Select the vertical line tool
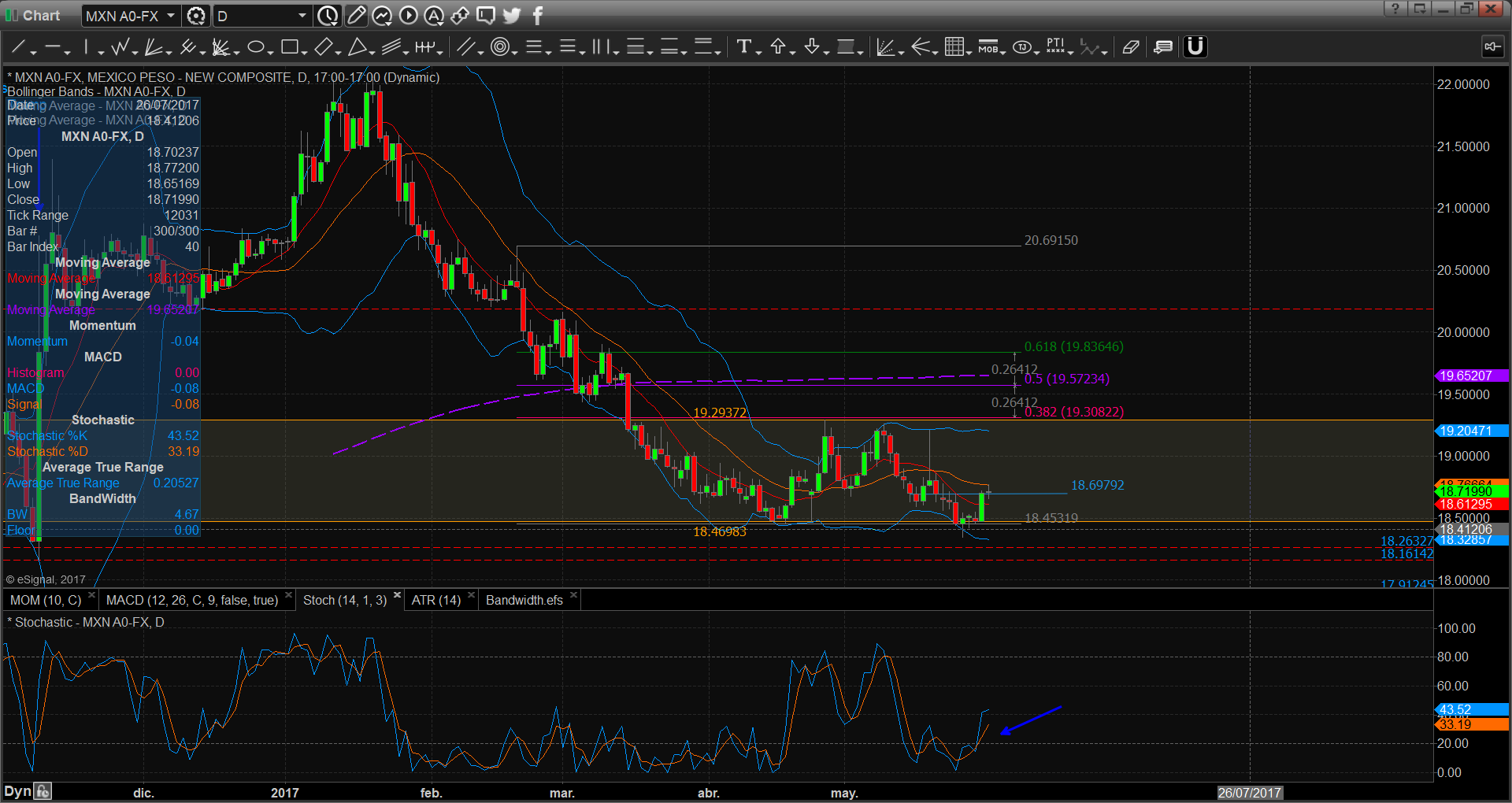This screenshot has height=803, width=1512. (x=87, y=47)
